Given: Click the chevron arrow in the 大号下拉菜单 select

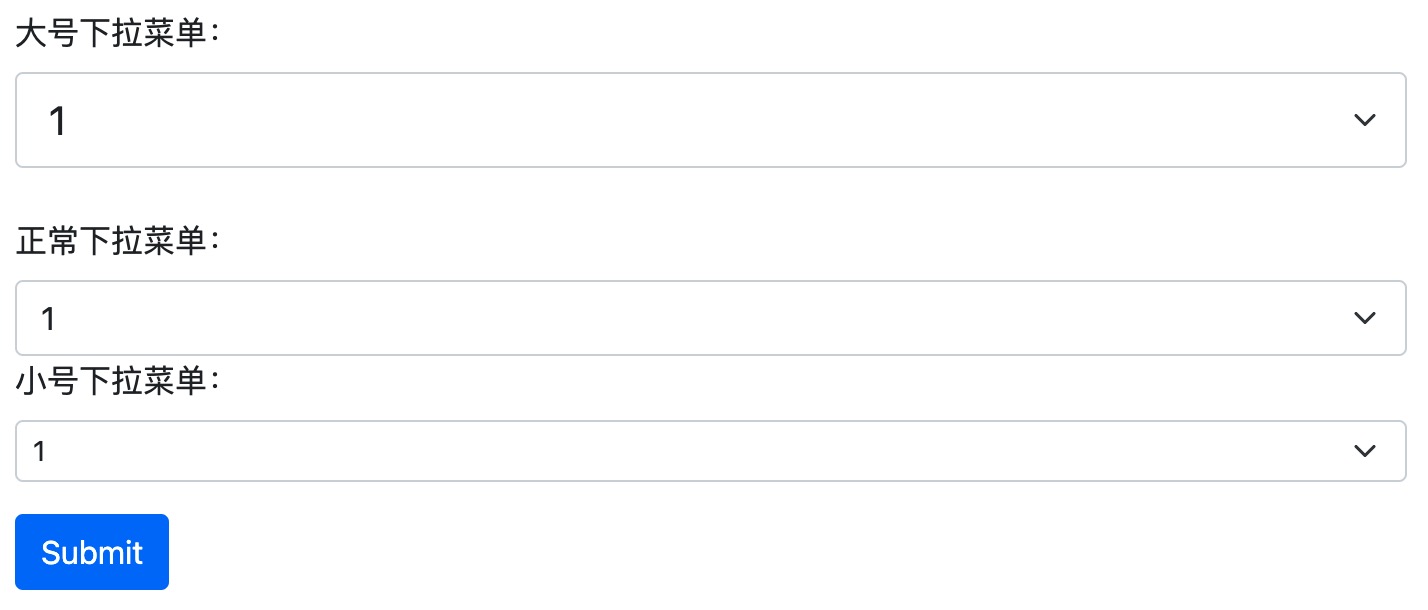Looking at the screenshot, I should [1363, 120].
